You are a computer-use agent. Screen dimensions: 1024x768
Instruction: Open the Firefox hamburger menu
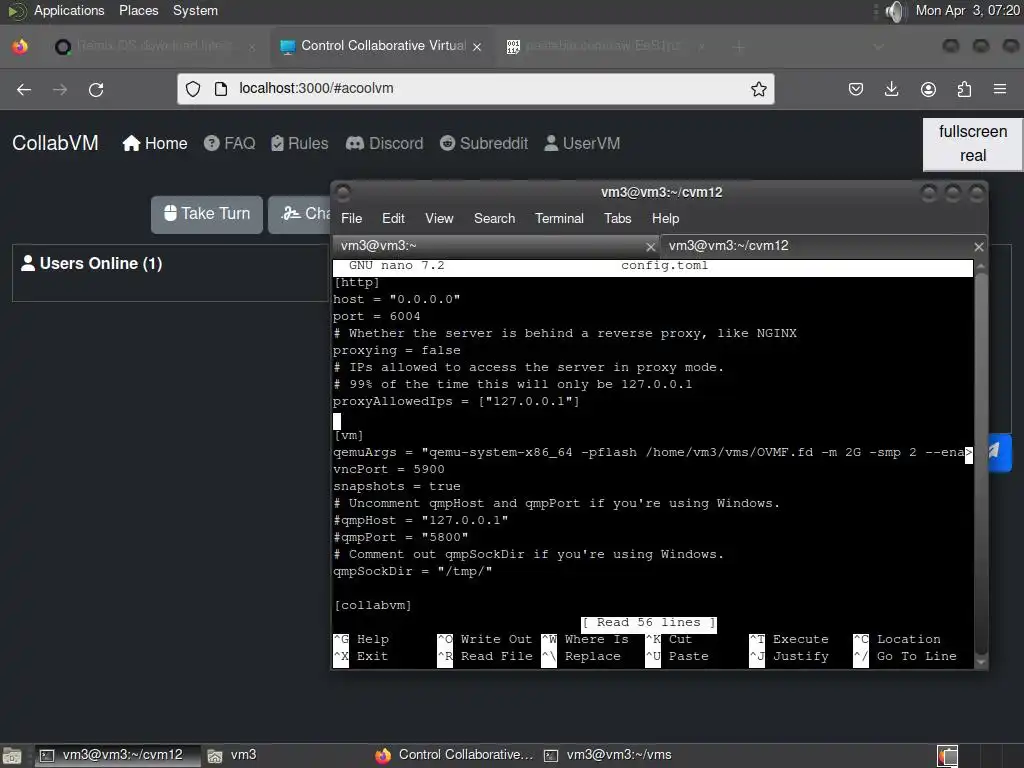tap(1000, 89)
